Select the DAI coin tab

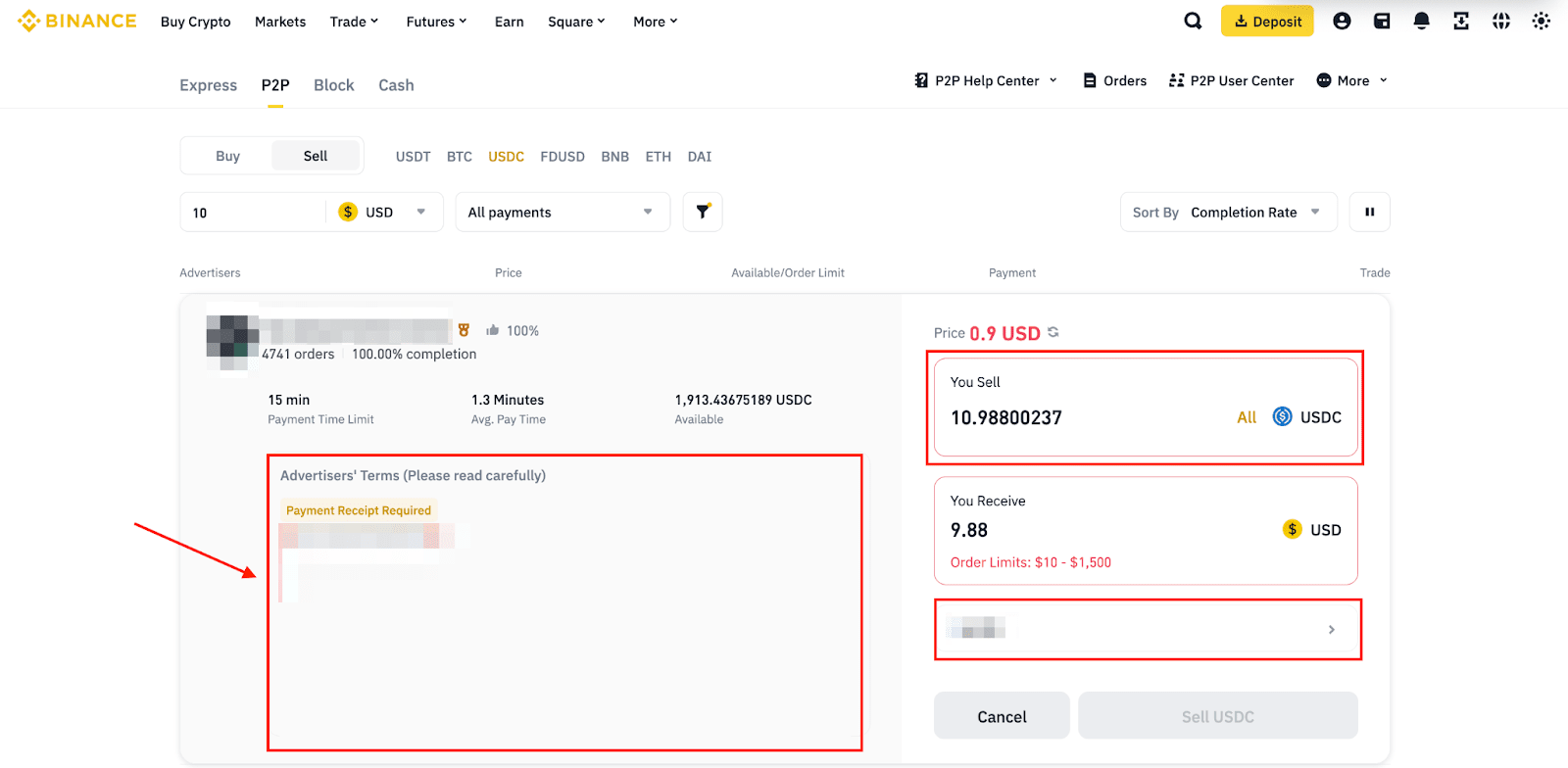[x=700, y=156]
